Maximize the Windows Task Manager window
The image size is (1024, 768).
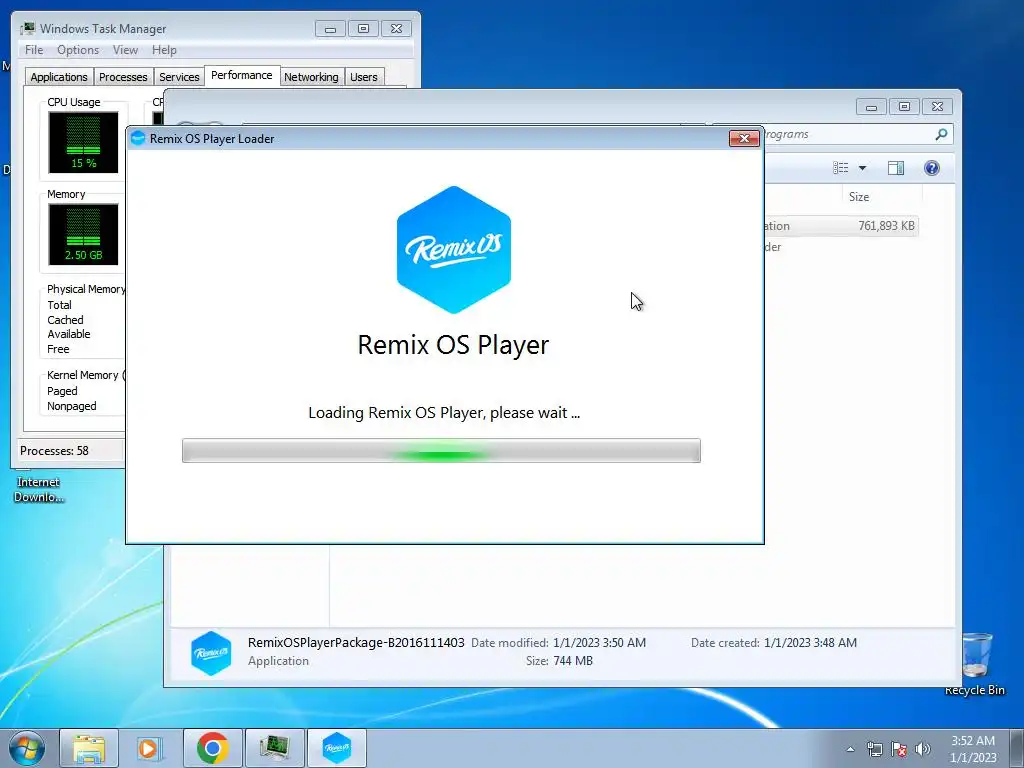click(363, 29)
